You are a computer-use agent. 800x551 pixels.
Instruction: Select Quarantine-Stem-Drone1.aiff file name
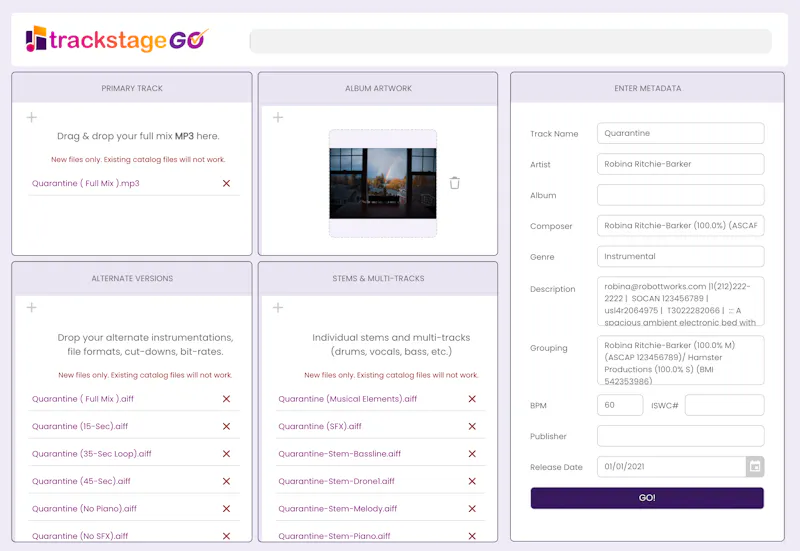point(337,482)
